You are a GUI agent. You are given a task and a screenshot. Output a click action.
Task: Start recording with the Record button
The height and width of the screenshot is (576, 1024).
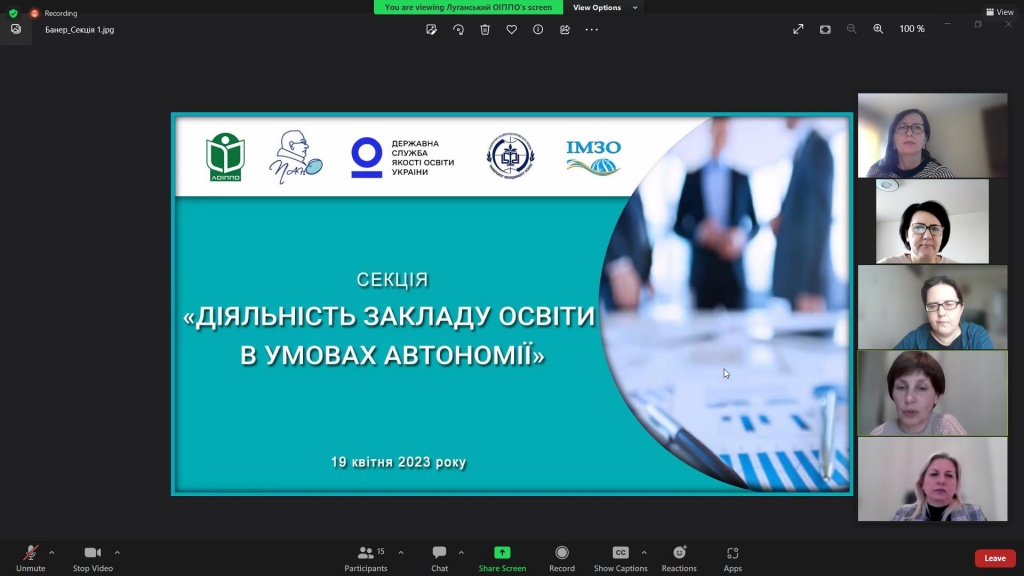click(x=562, y=557)
